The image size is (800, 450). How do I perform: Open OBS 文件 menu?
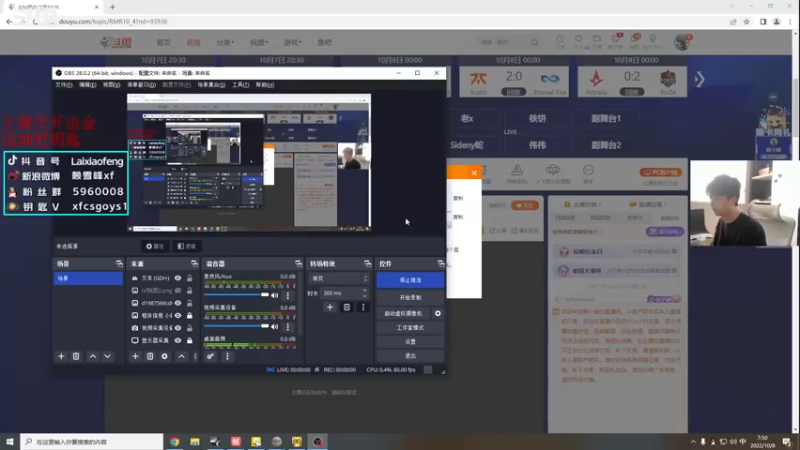pos(64,85)
